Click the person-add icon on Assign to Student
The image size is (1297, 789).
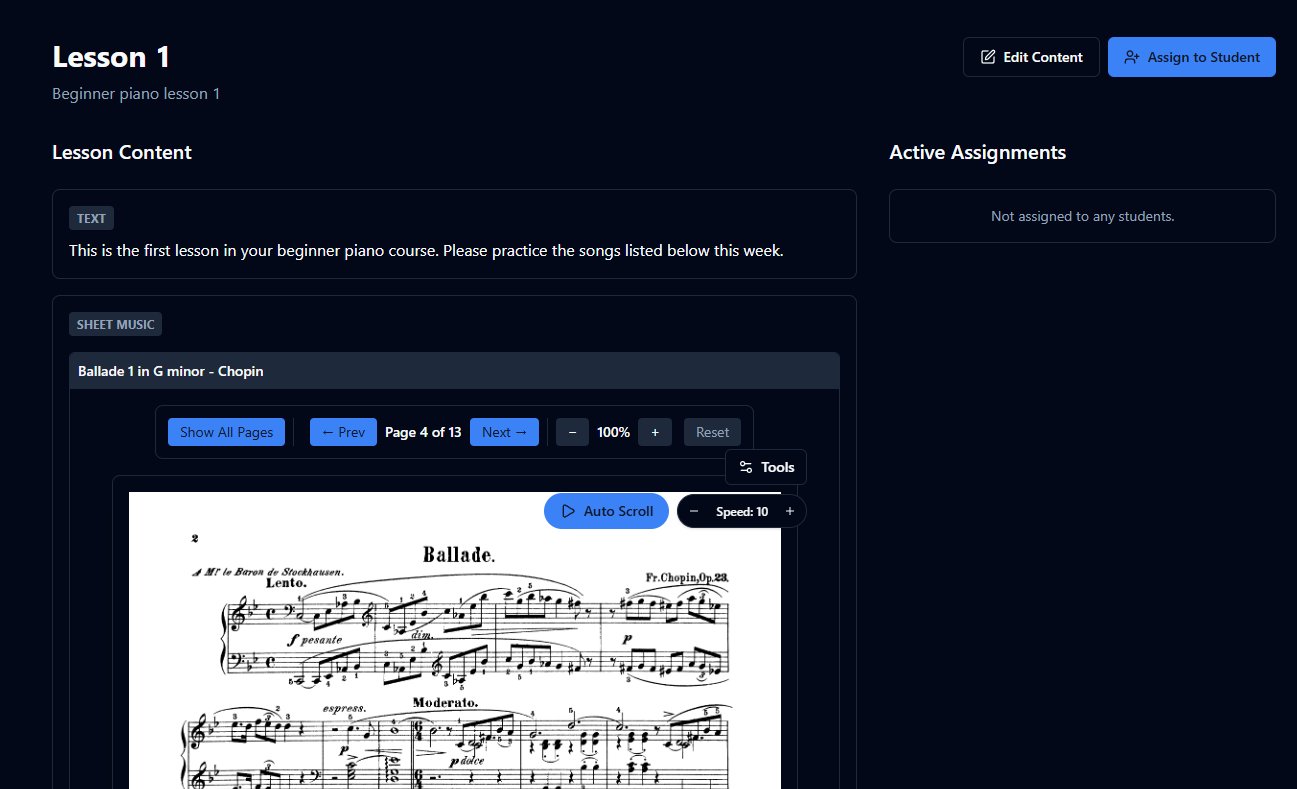[x=1133, y=57]
